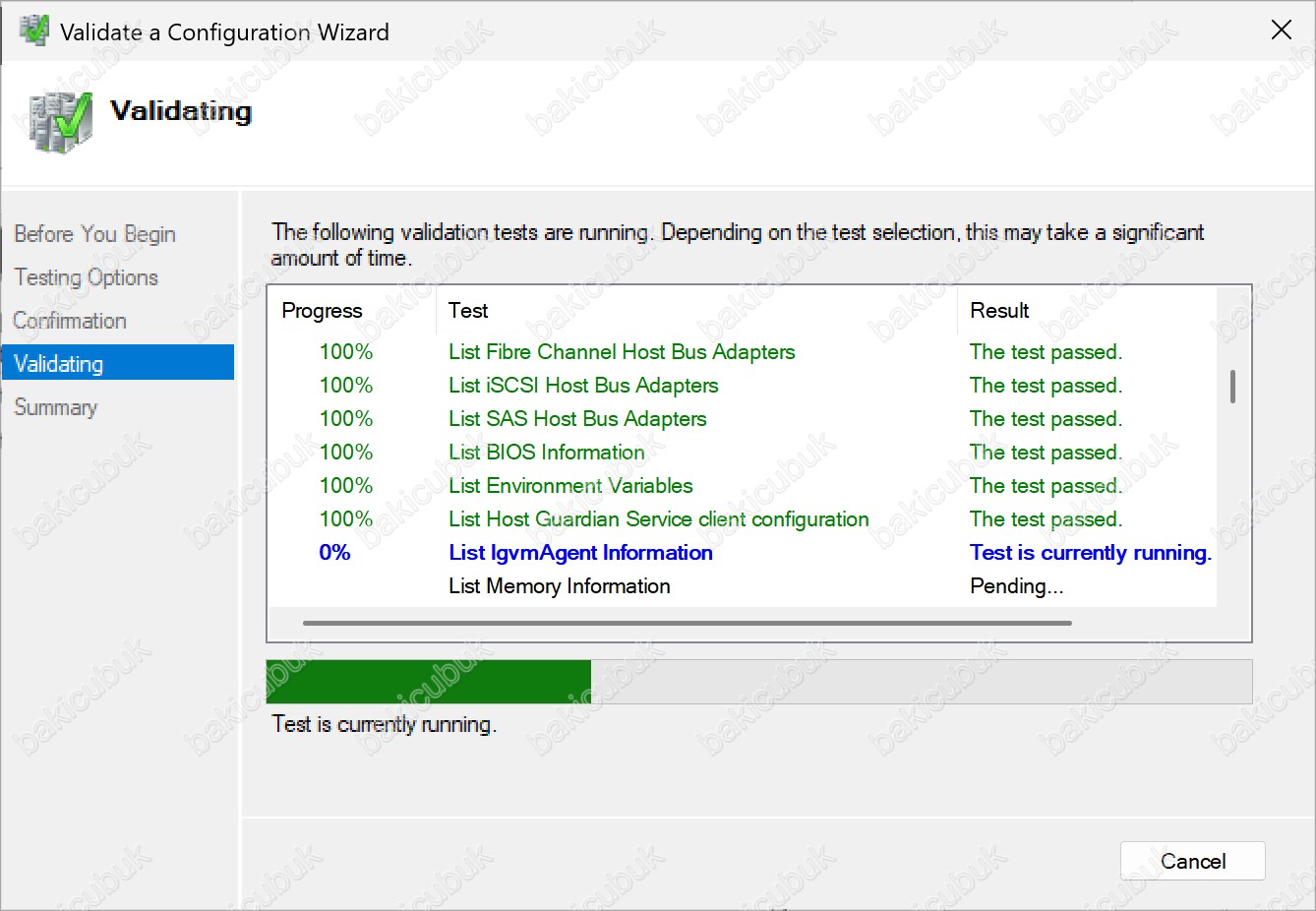Select List iSCSI Host Bus Adapters test

coord(582,386)
